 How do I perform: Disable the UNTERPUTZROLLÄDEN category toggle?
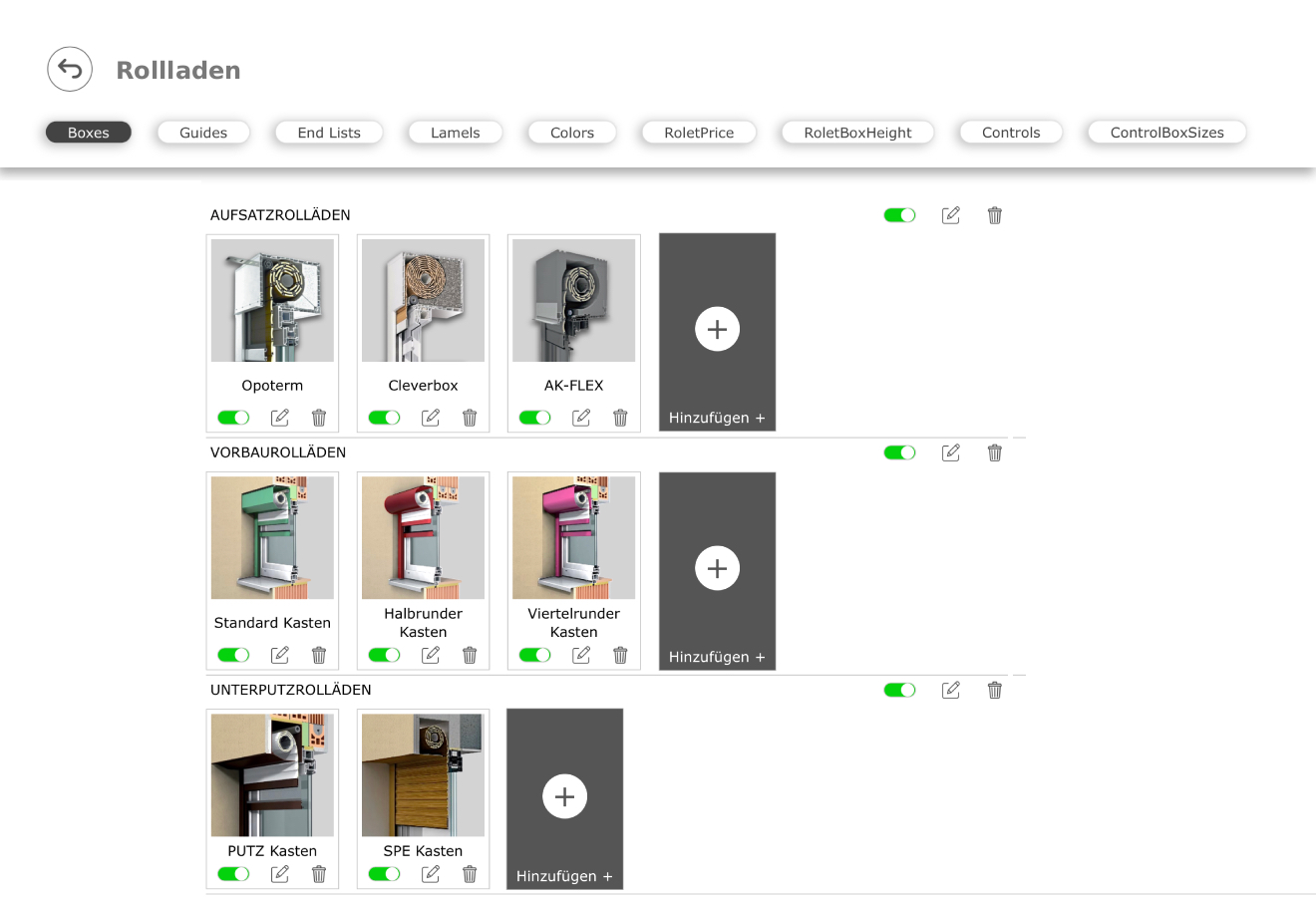tap(900, 690)
